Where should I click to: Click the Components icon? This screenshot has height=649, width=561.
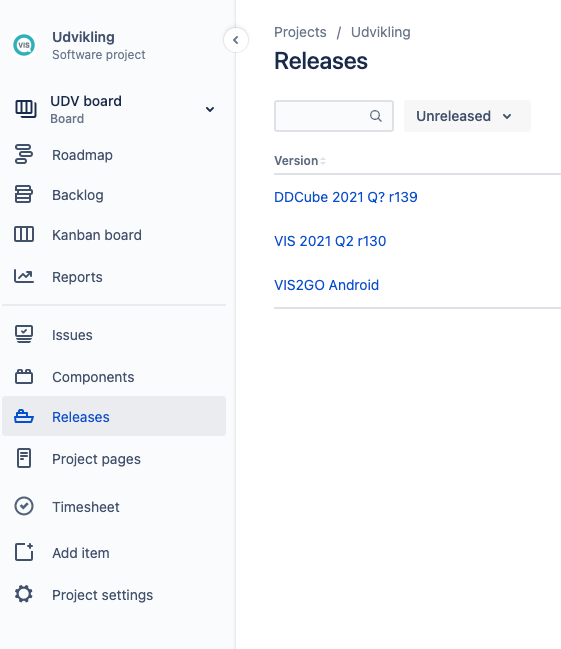pyautogui.click(x=24, y=376)
